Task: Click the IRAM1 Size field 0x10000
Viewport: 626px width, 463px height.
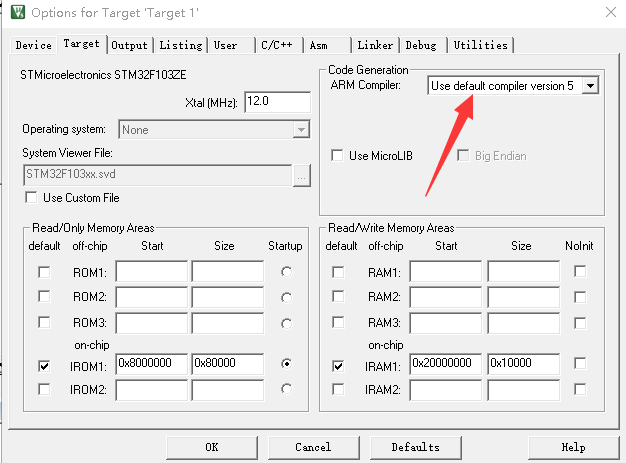Action: click(523, 364)
